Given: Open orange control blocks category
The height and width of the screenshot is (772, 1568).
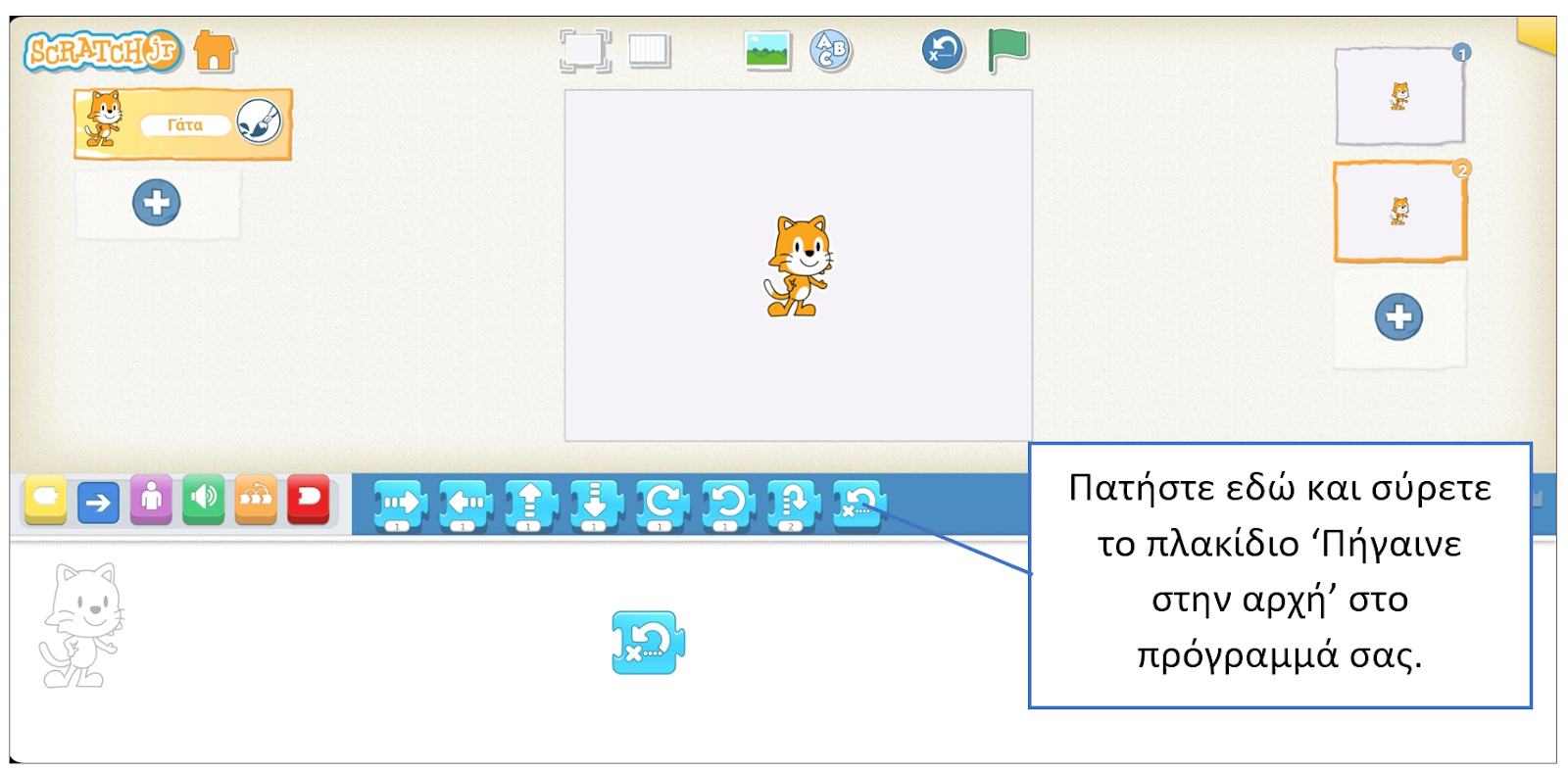Looking at the screenshot, I should pos(256,500).
